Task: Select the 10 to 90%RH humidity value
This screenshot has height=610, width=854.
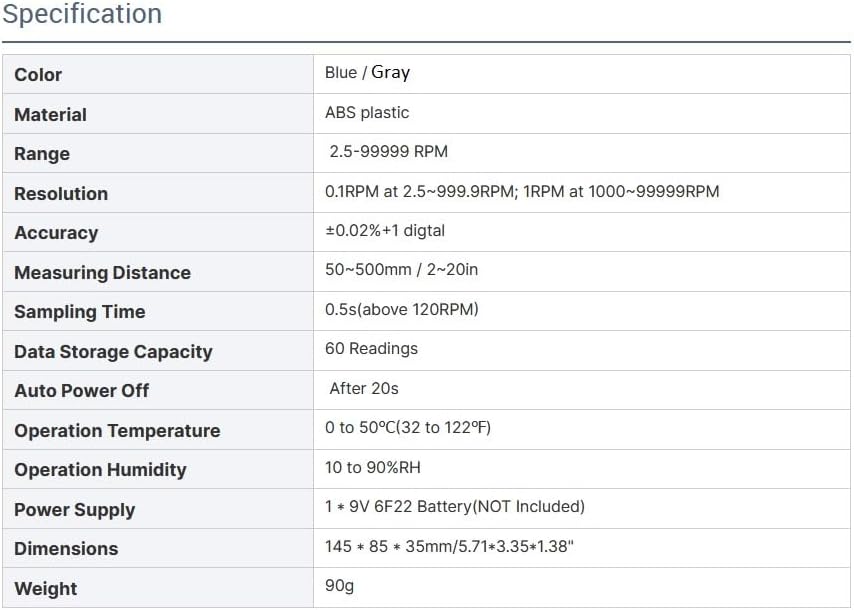Action: coord(381,467)
